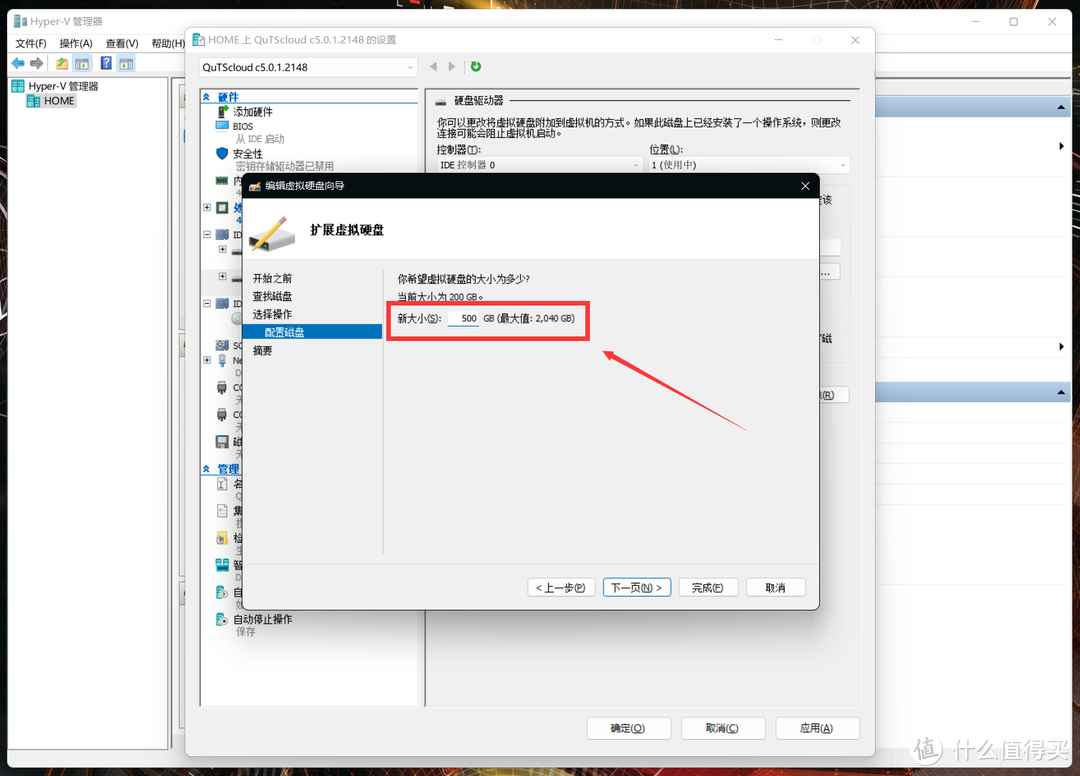This screenshot has width=1080, height=776.
Task: Select the memory chip icon in hardware list
Action: click(222, 180)
